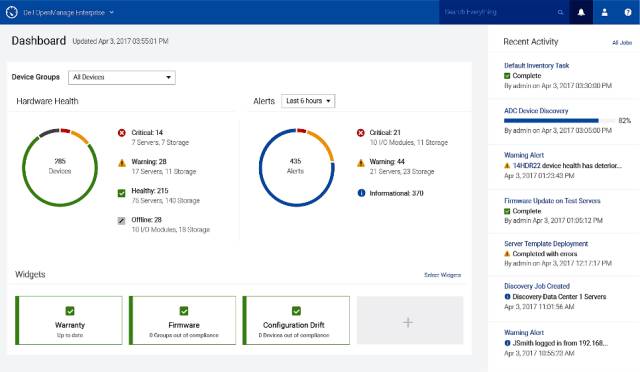Click the Firmware widget green check
Viewport: 640px width, 372px height.
(184, 311)
